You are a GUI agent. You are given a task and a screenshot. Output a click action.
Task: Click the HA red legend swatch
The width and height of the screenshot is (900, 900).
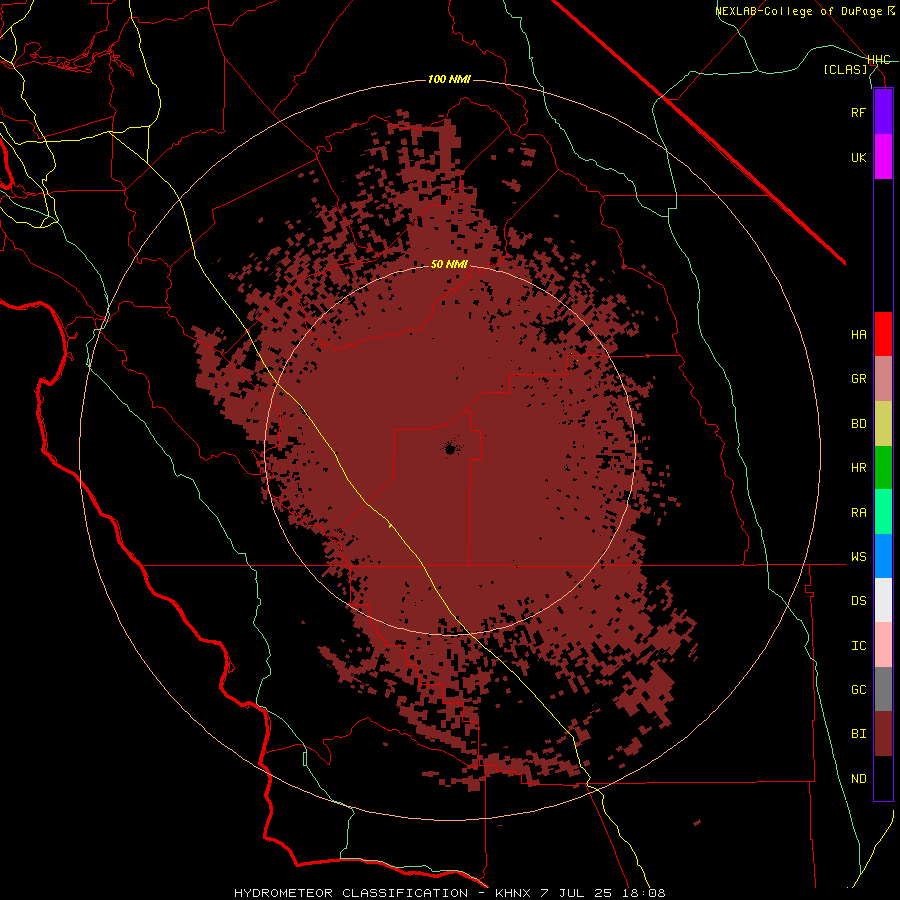tap(883, 334)
